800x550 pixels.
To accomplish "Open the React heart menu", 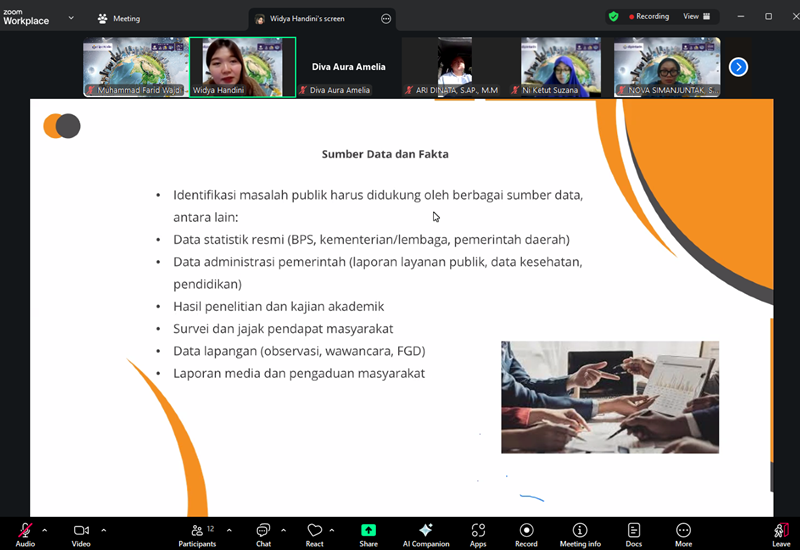I will [314, 534].
